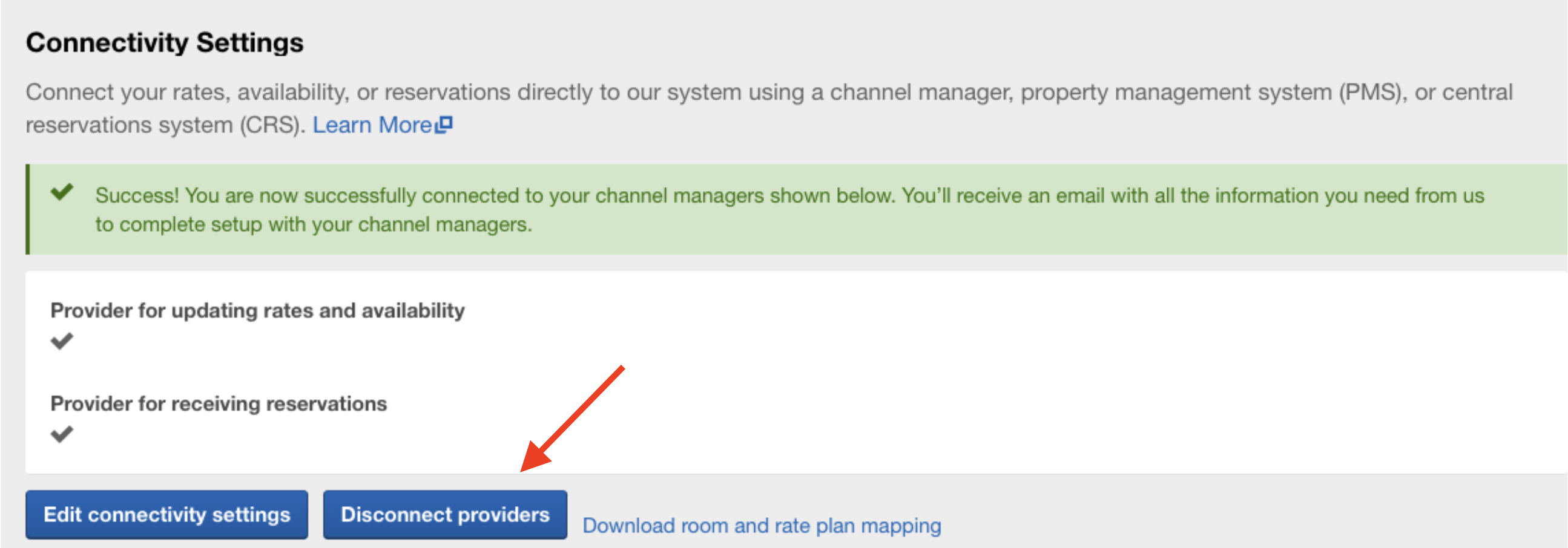Click the Provider for updating rates label
The image size is (1568, 548).
coord(257,310)
